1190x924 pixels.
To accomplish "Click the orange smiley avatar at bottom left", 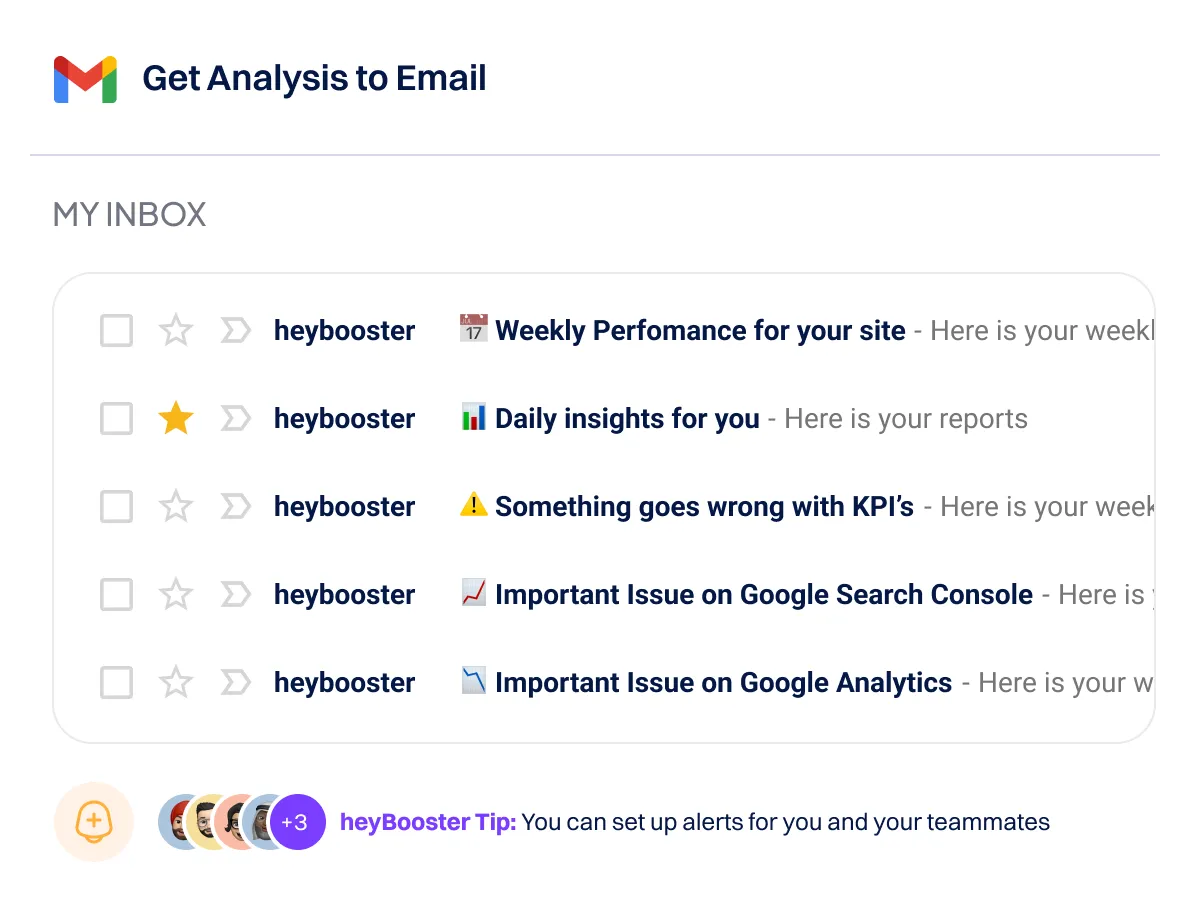I will pyautogui.click(x=93, y=822).
